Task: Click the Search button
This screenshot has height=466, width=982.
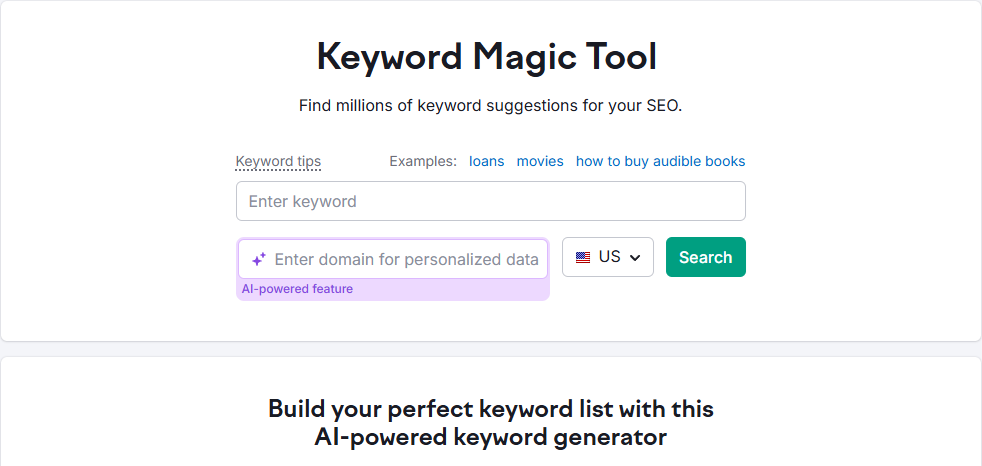Action: 706,257
